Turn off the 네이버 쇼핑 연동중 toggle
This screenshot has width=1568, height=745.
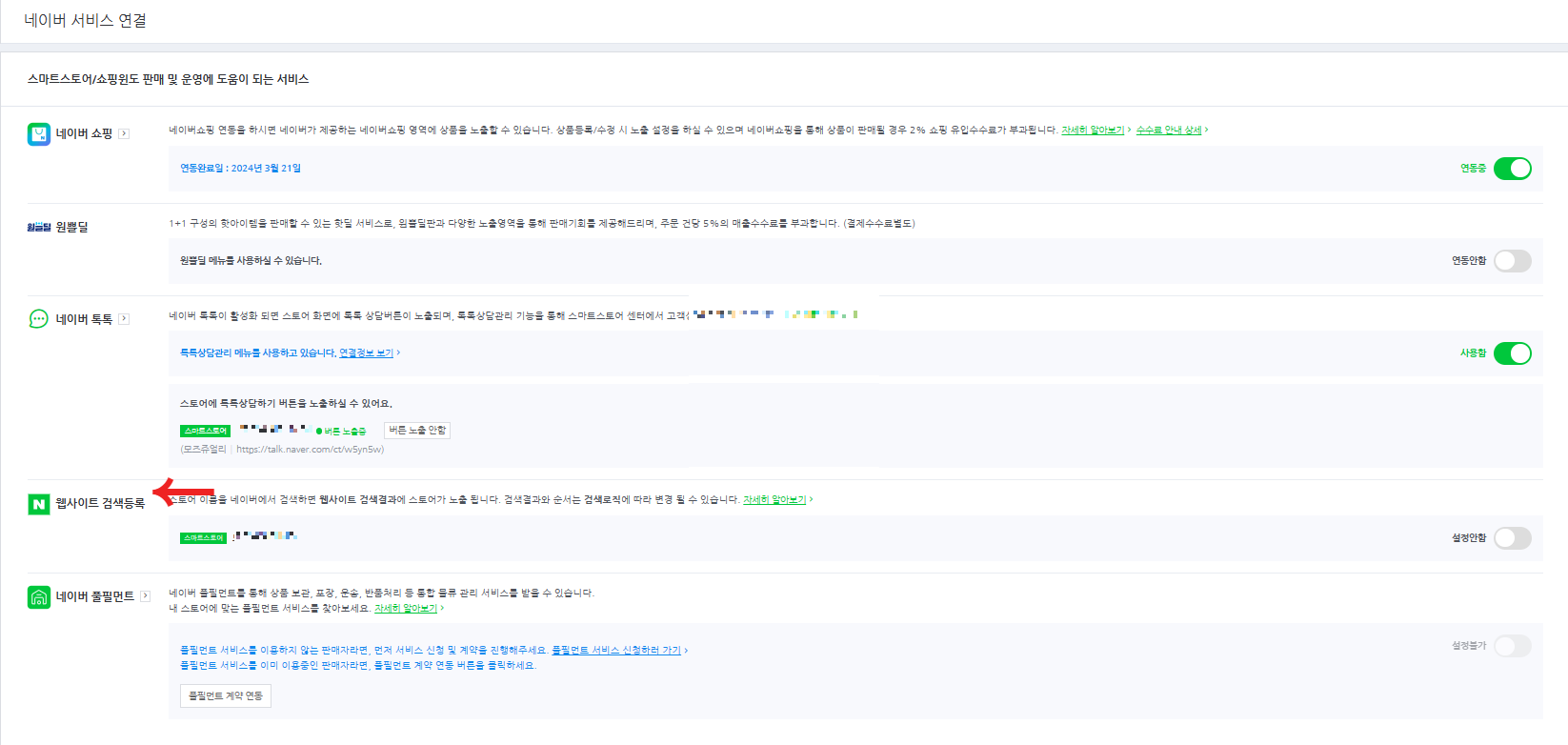pos(1513,169)
